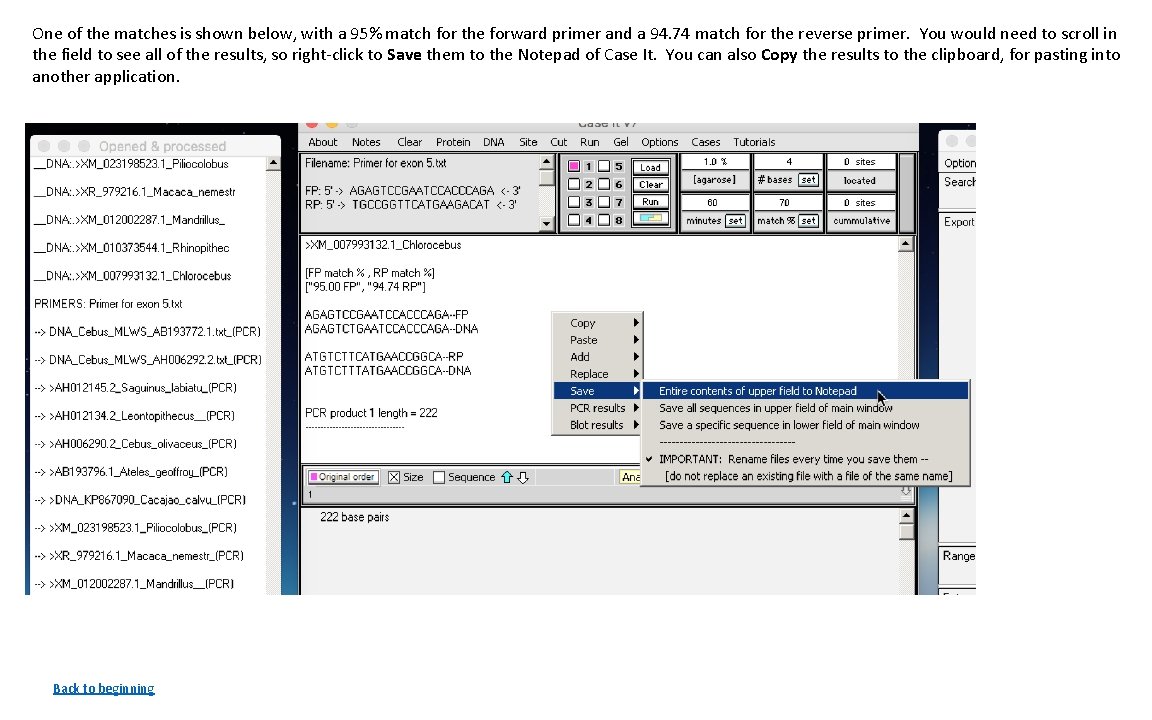
Task: Open the Run menu in menu bar
Action: 589,142
